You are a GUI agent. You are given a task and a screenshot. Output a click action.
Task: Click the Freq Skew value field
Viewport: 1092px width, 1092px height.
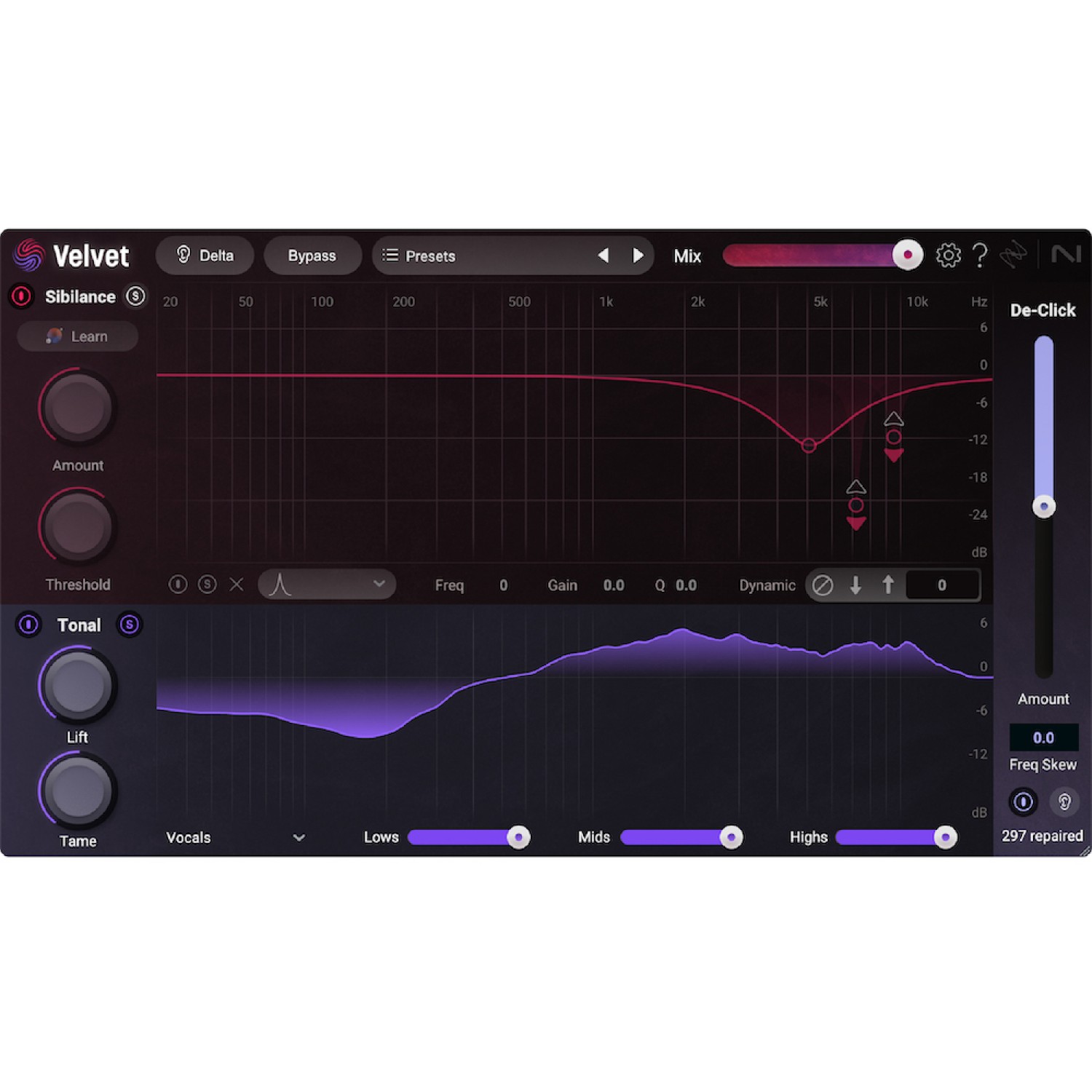pyautogui.click(x=1044, y=737)
